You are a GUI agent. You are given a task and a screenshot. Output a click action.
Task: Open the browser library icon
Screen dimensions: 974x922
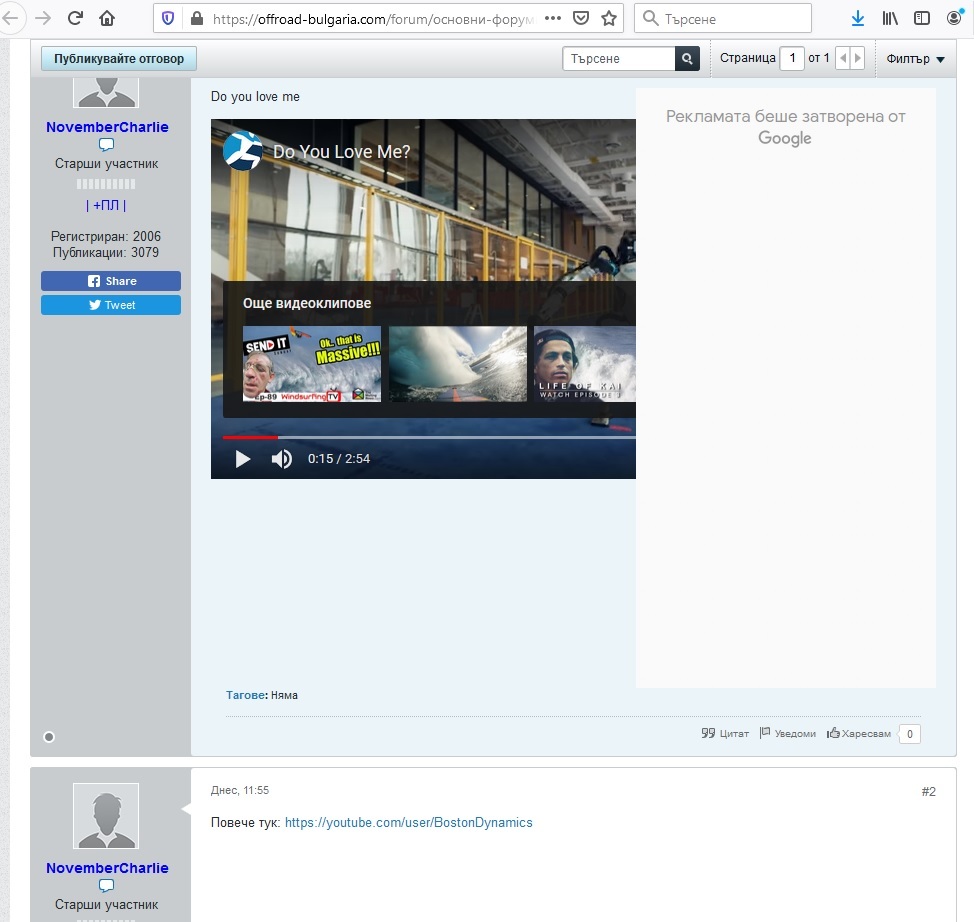point(889,18)
